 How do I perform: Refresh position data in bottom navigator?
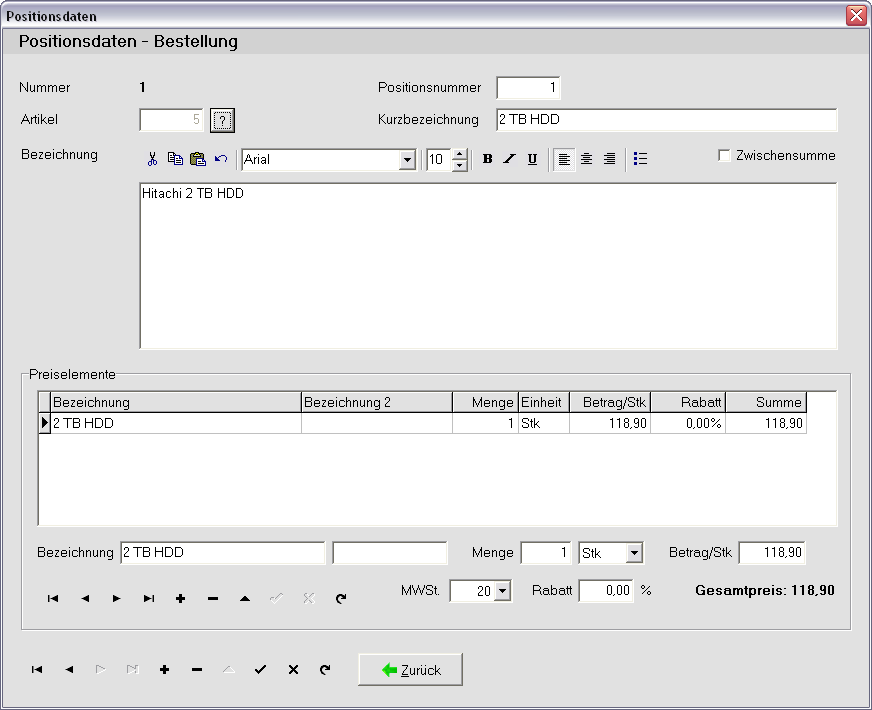325,669
